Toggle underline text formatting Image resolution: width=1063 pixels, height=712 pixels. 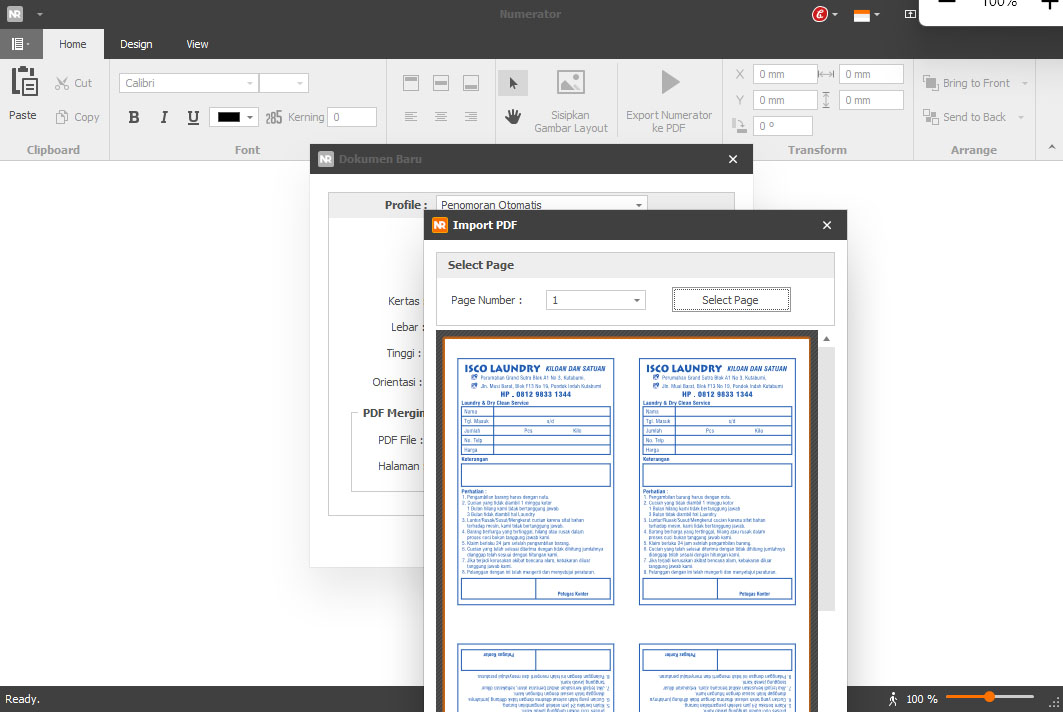point(193,117)
